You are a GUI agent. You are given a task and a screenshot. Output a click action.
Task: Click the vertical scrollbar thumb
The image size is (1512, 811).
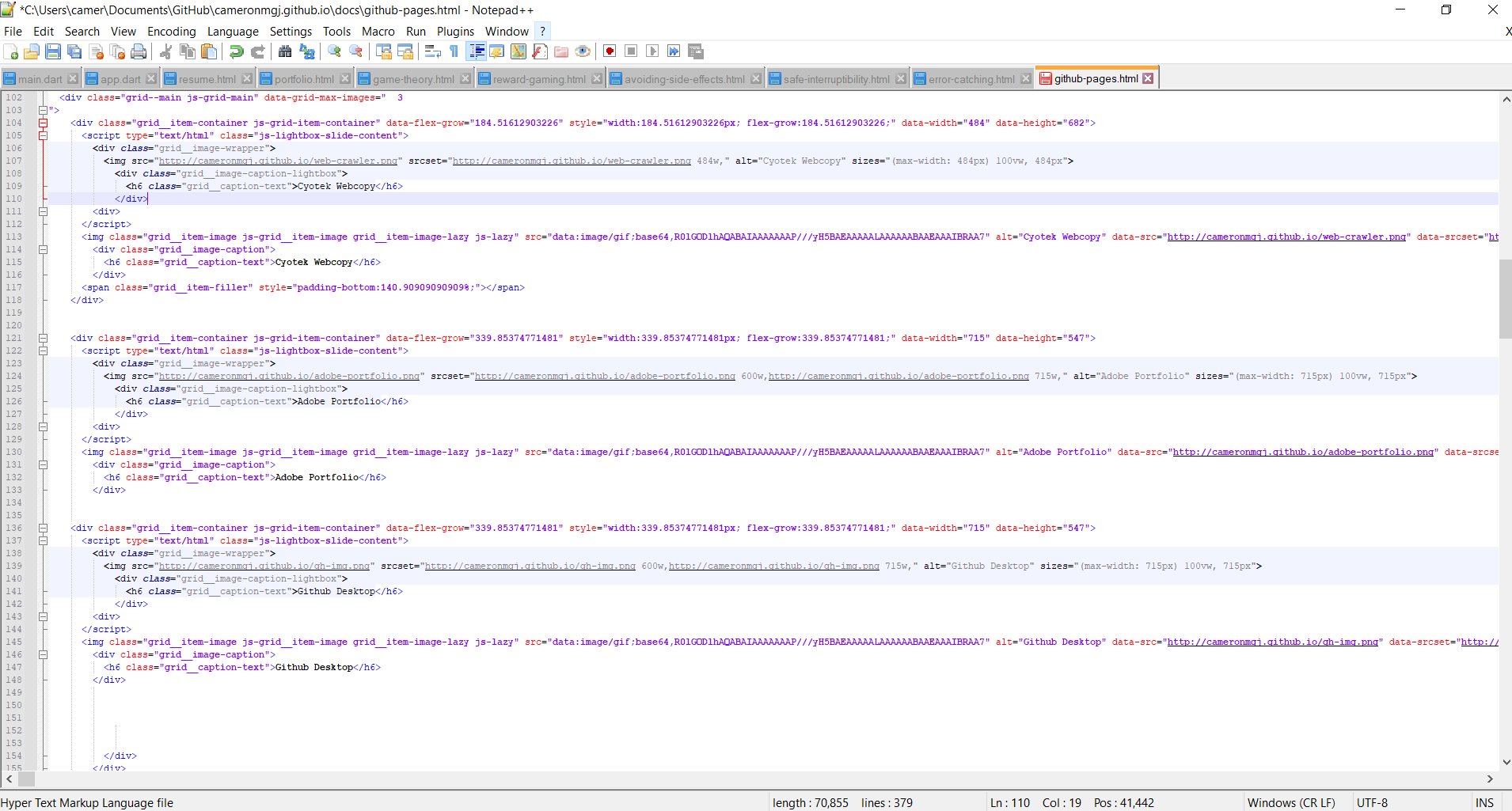coord(1505,299)
